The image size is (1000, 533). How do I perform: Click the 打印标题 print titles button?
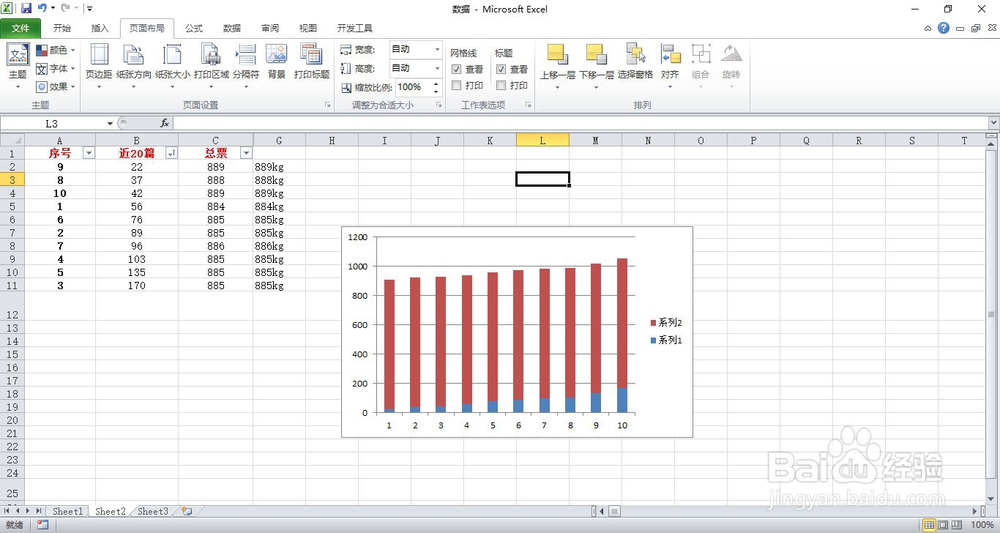coord(311,62)
